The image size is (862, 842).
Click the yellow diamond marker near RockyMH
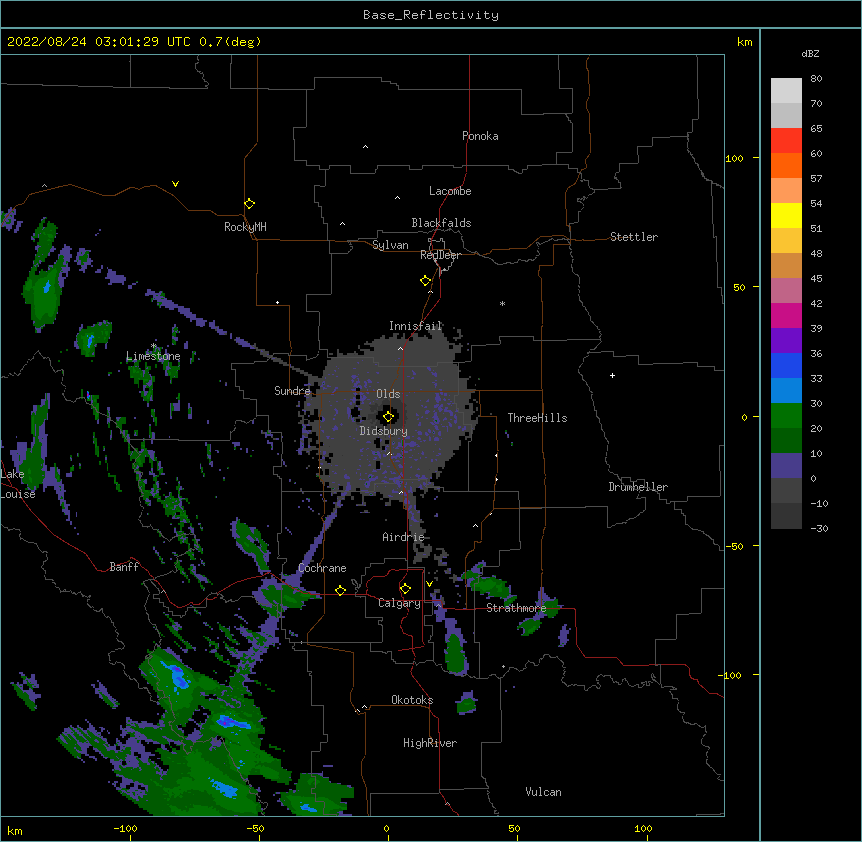point(249,204)
